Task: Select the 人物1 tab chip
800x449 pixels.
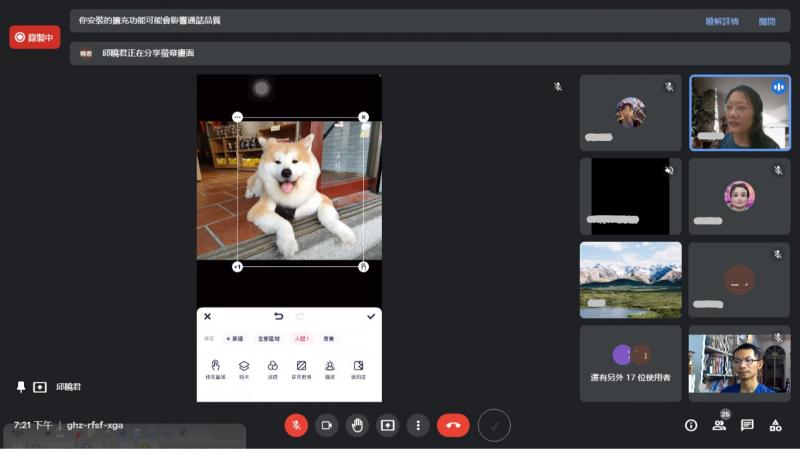Action: pos(301,339)
